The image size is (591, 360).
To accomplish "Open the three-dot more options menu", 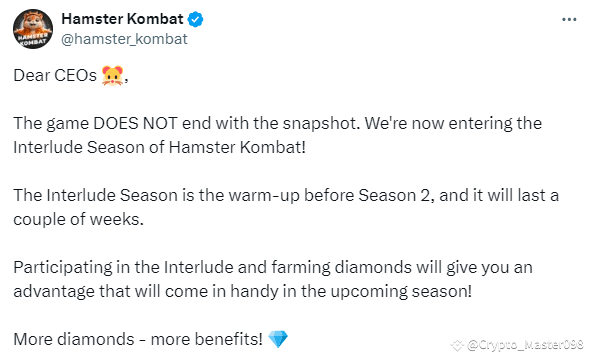I will pyautogui.click(x=569, y=19).
